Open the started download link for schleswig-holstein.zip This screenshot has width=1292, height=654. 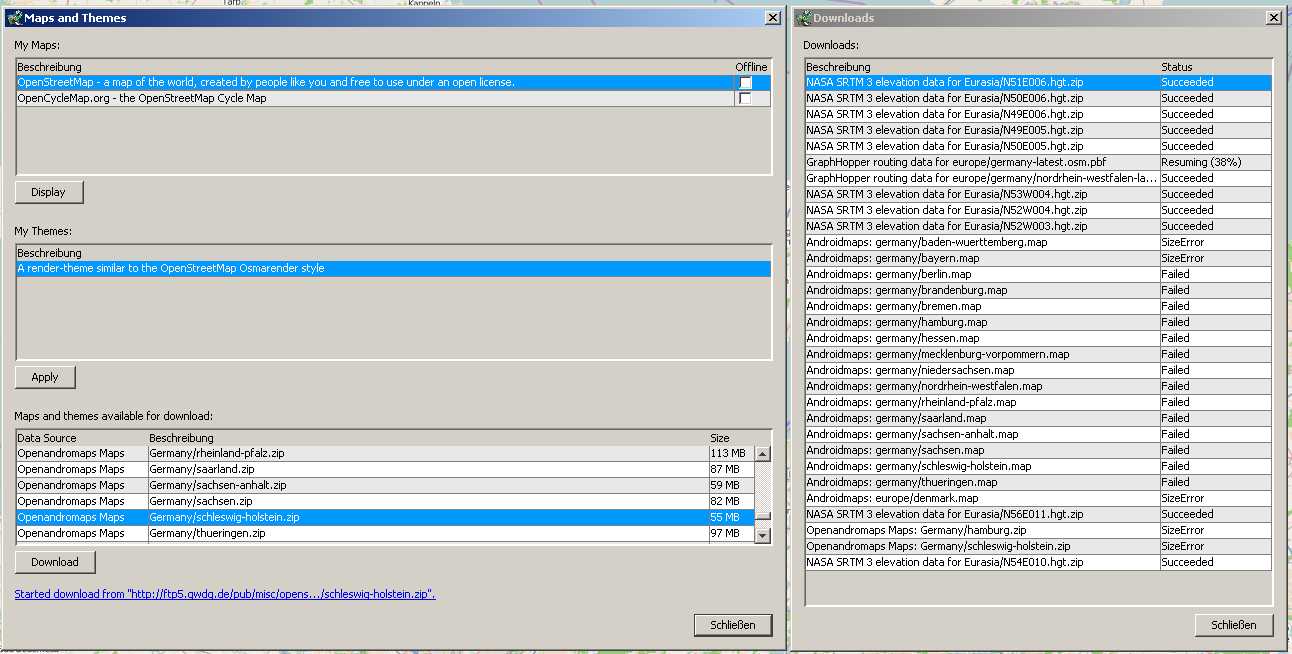pos(224,594)
